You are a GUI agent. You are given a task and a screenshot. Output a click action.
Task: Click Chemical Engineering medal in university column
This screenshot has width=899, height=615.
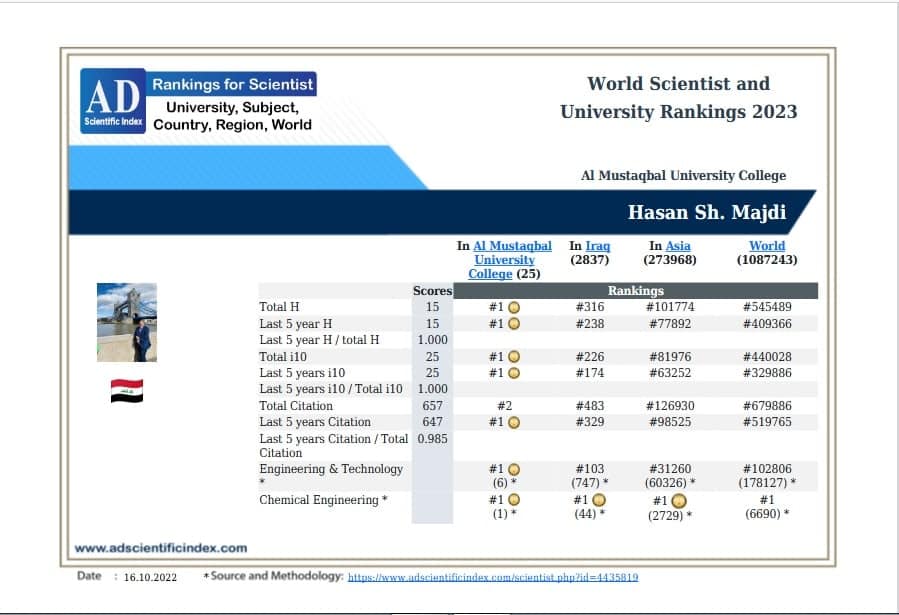pos(514,500)
